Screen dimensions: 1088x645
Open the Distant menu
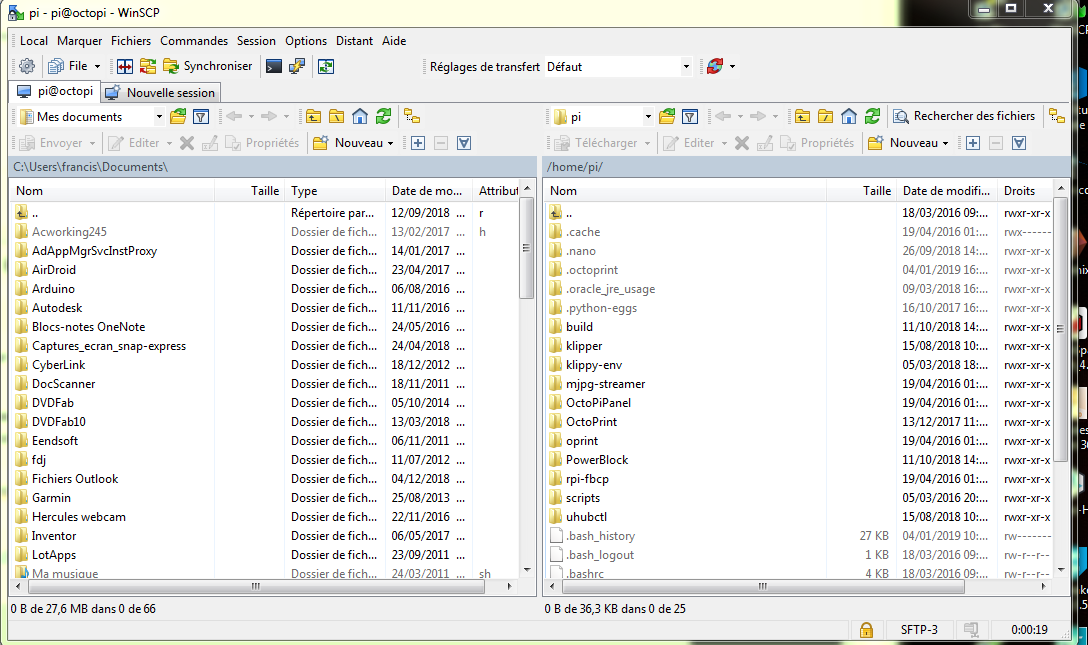tap(354, 41)
